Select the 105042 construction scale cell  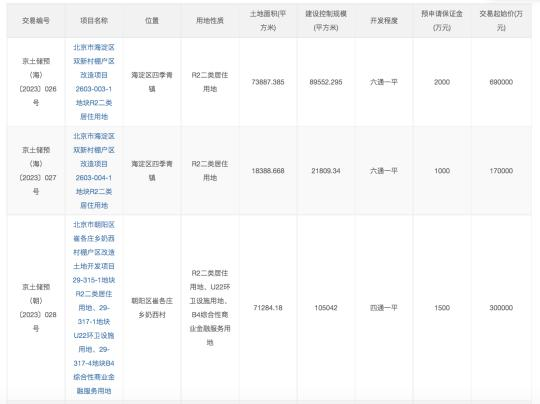pos(326,308)
